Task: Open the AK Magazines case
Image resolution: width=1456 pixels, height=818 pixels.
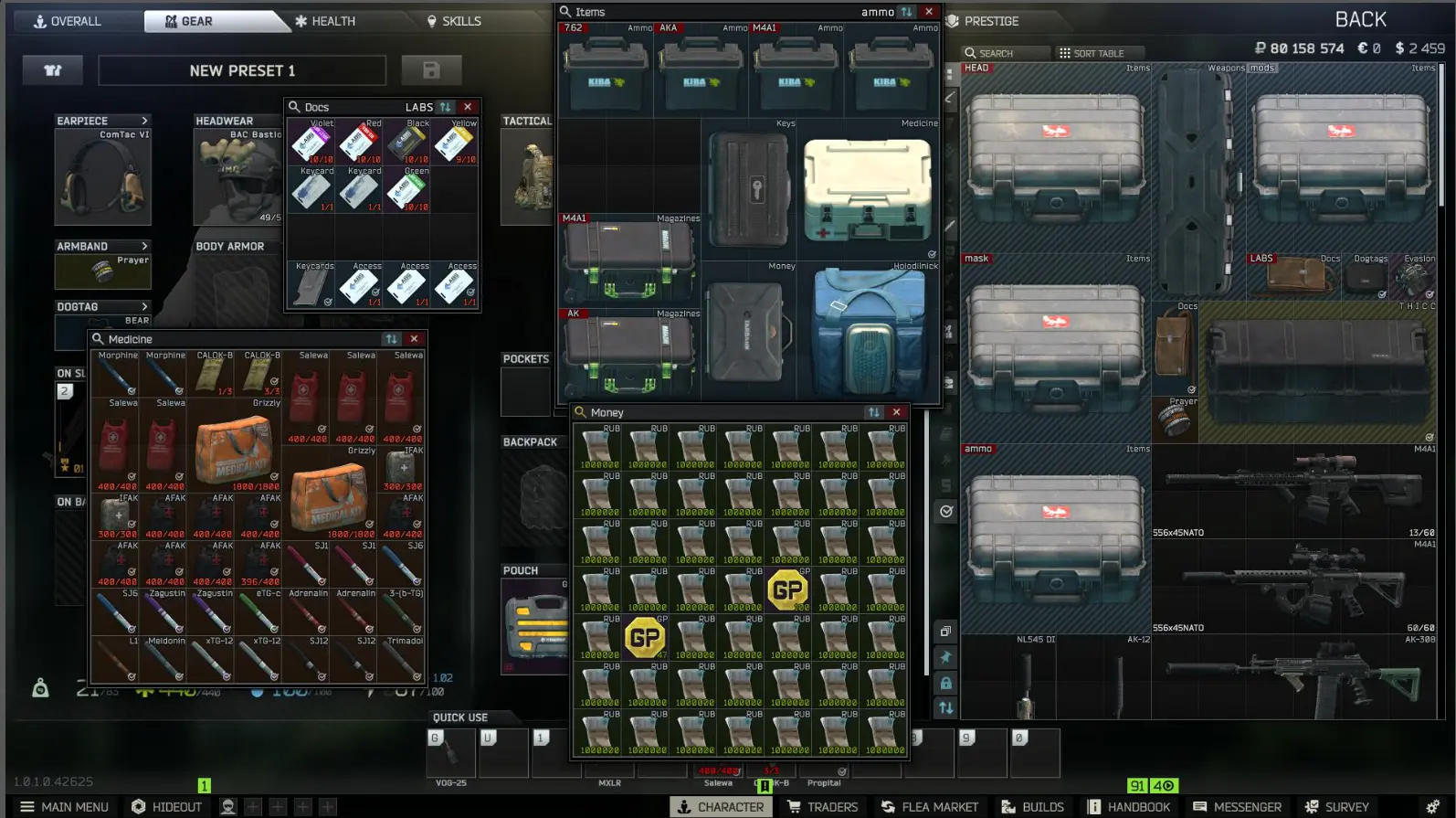Action: click(629, 355)
